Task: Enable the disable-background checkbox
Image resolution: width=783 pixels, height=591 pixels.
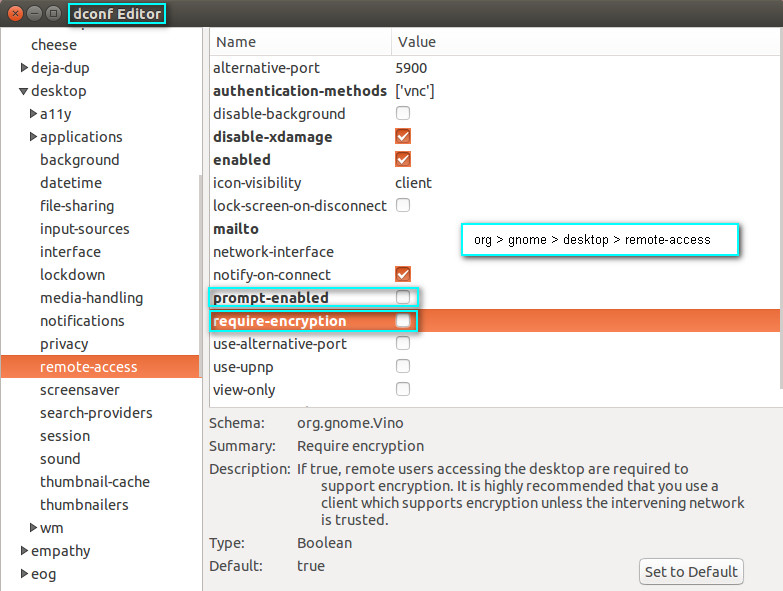Action: (403, 114)
